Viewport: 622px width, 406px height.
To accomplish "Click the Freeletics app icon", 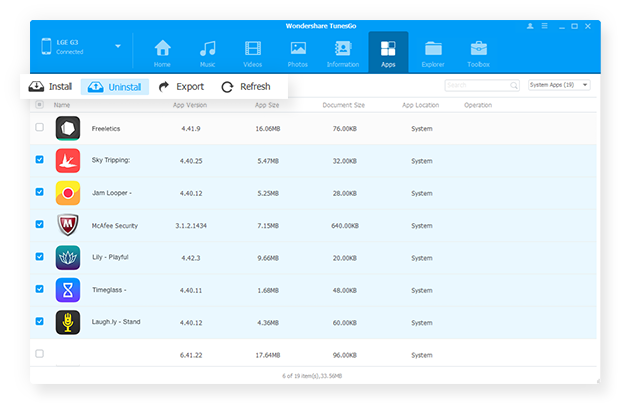I will coord(68,128).
